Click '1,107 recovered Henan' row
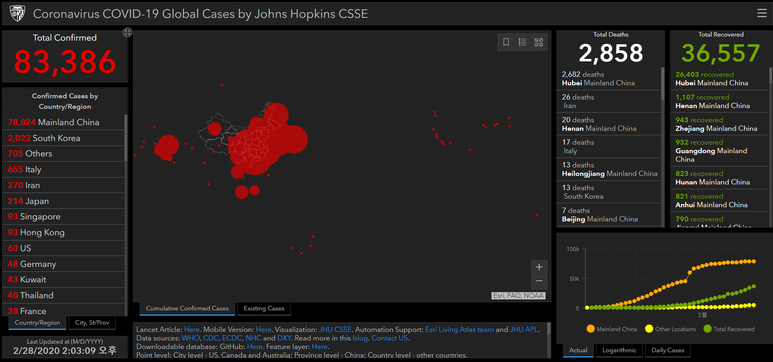773x362 pixels. click(720, 102)
